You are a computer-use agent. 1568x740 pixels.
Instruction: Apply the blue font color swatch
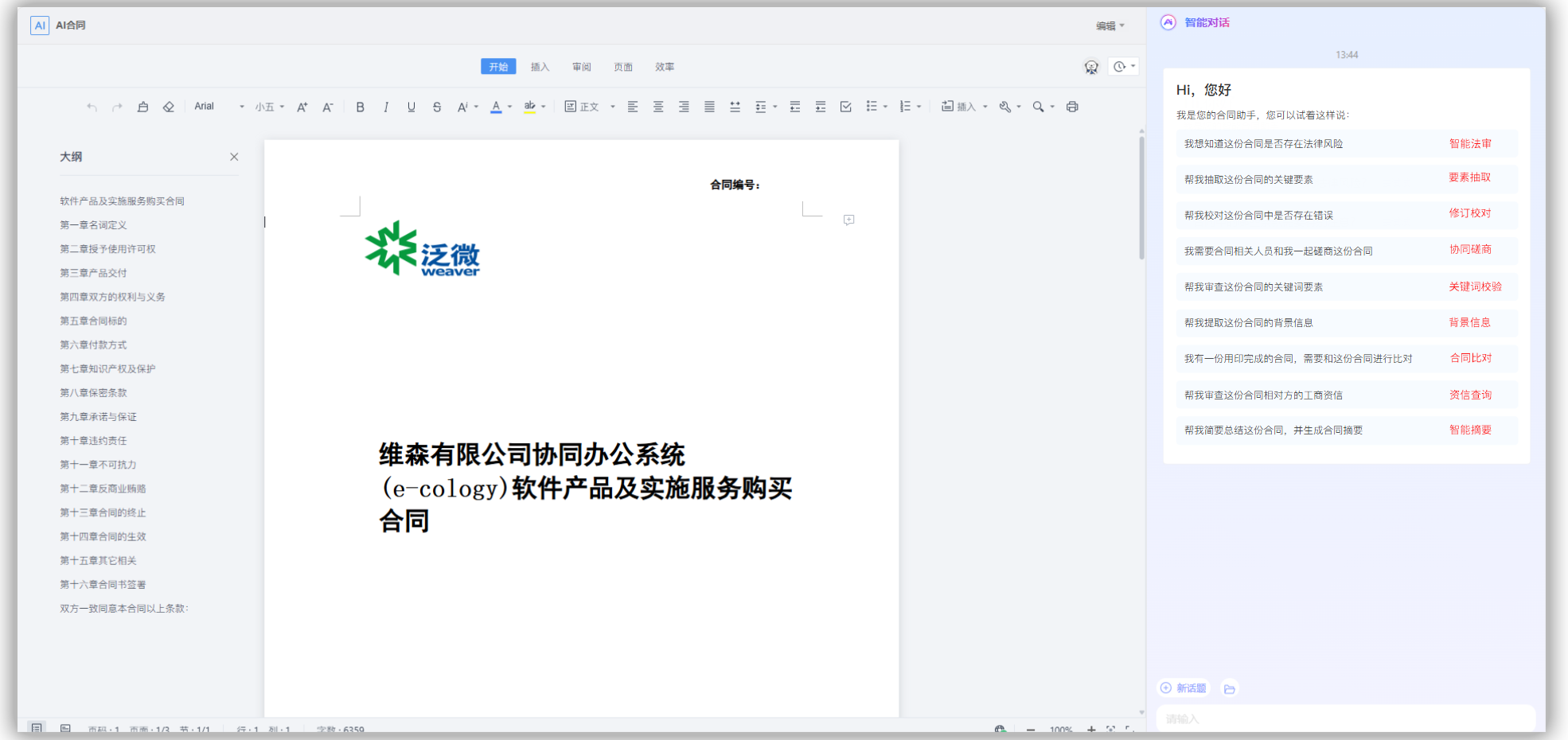tap(496, 107)
